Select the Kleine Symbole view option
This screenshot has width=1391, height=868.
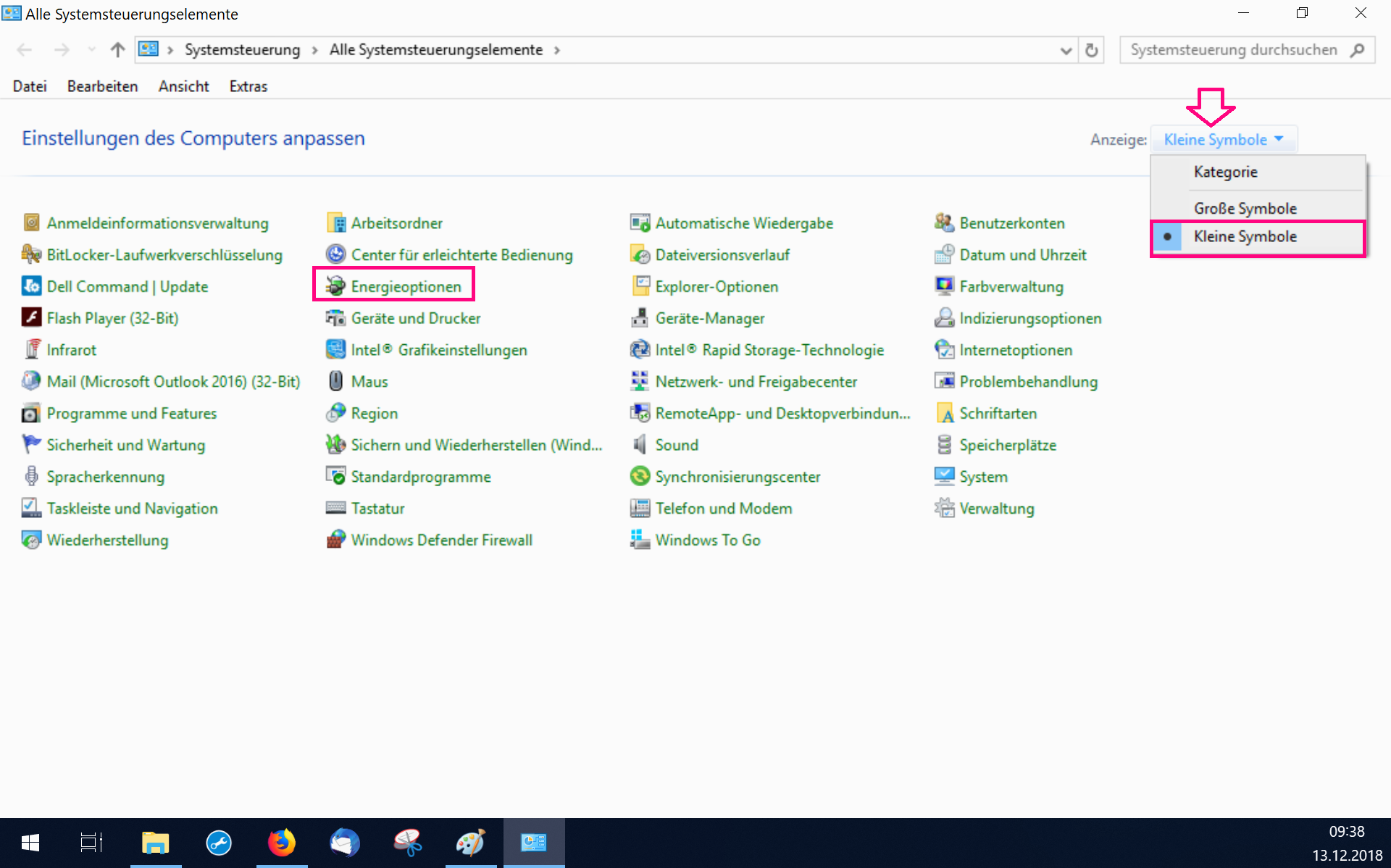click(x=1245, y=237)
